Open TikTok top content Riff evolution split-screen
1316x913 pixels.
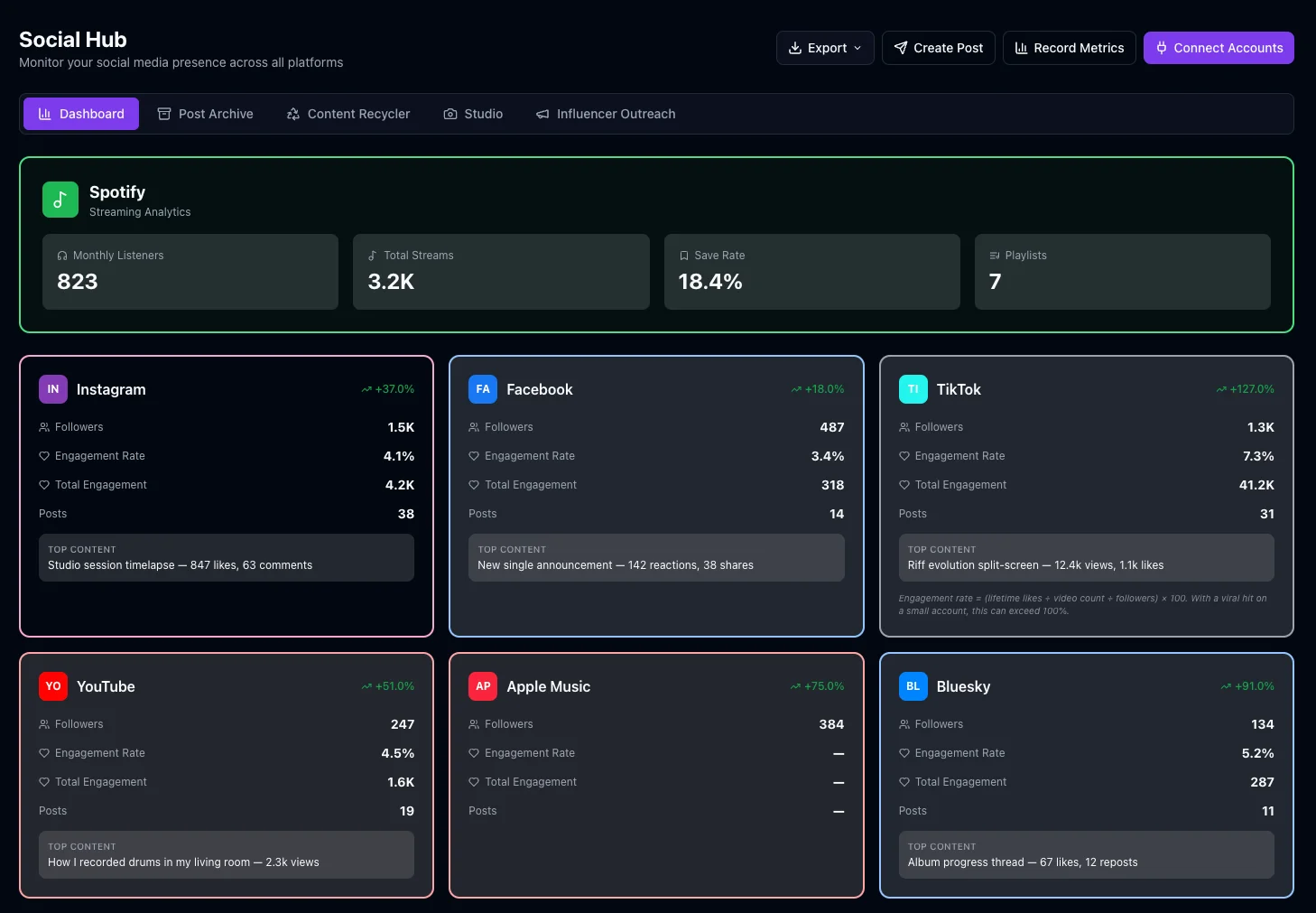[1087, 557]
